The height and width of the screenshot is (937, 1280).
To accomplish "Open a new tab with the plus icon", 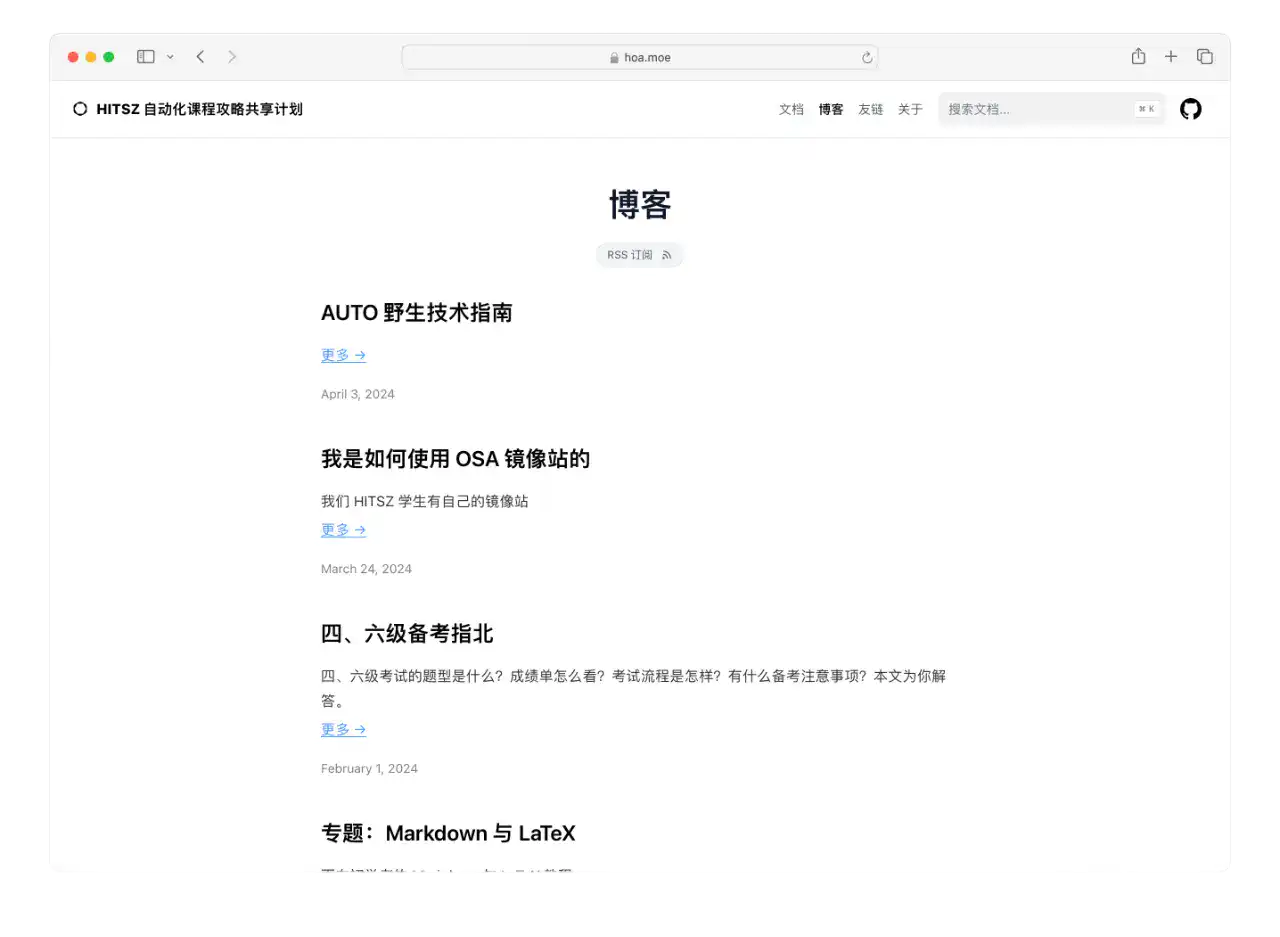I will pyautogui.click(x=1171, y=57).
